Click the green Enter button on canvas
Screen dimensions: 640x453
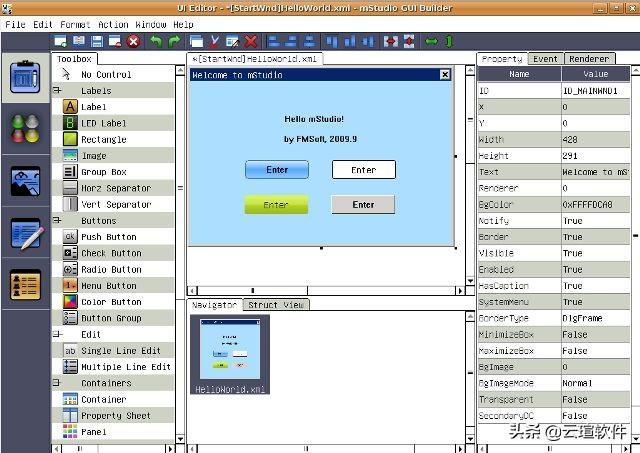click(x=277, y=205)
